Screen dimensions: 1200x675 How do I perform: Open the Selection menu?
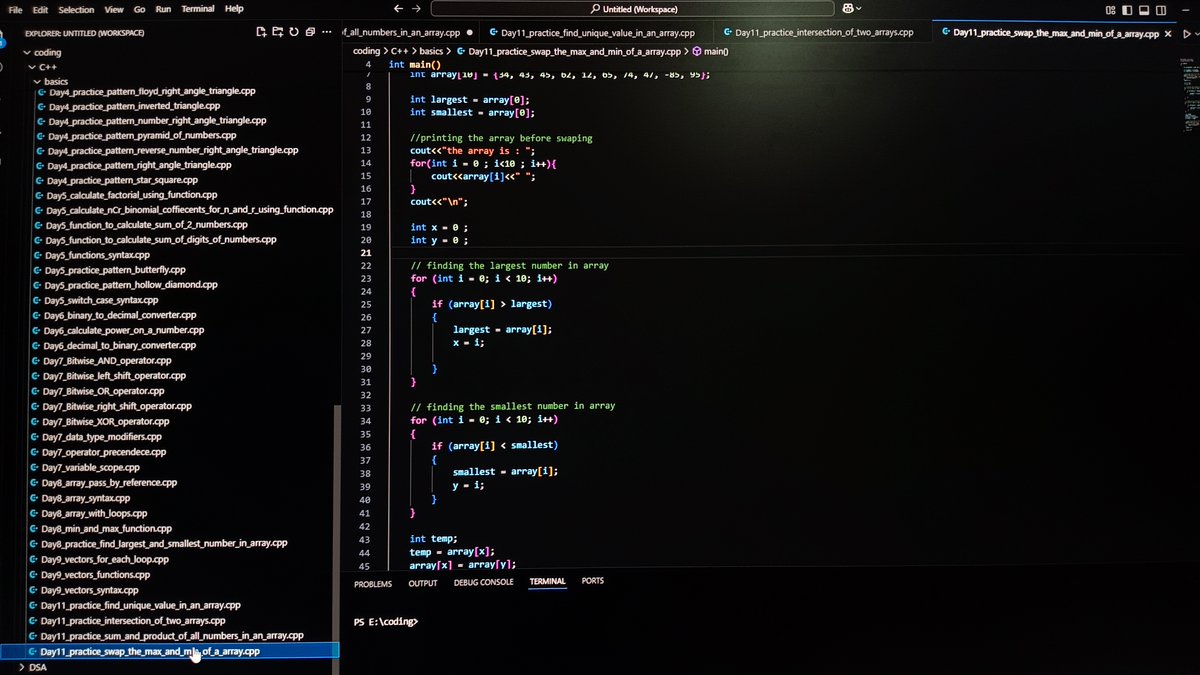tap(76, 9)
